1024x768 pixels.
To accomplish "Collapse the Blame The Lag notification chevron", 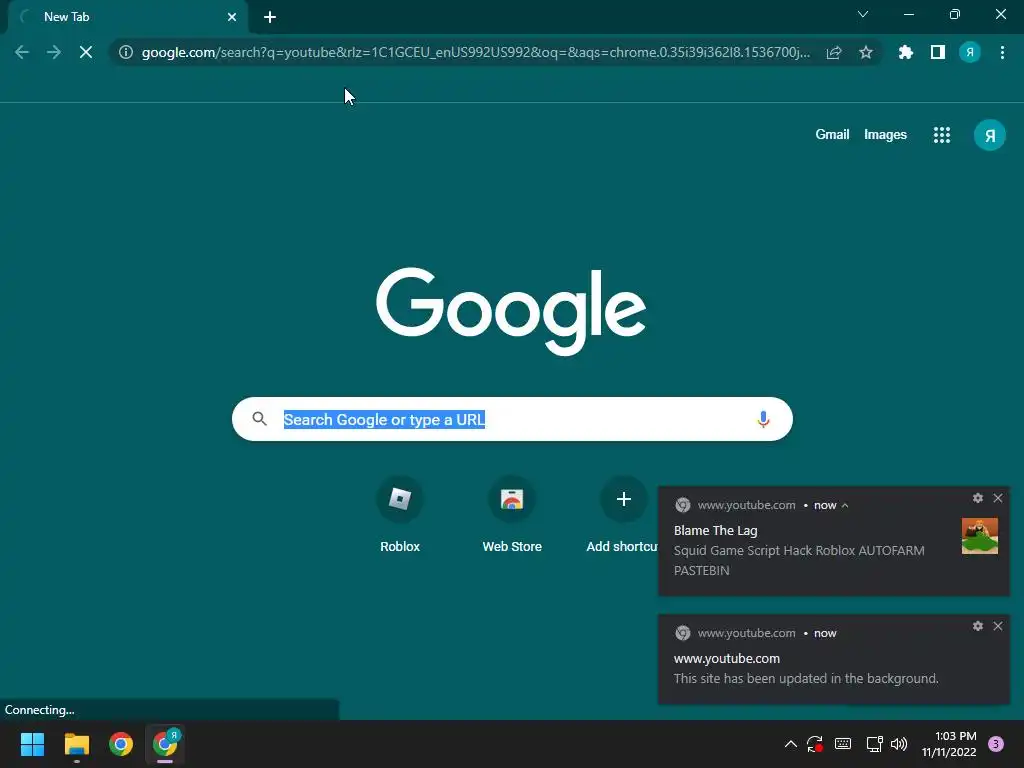I will (845, 505).
